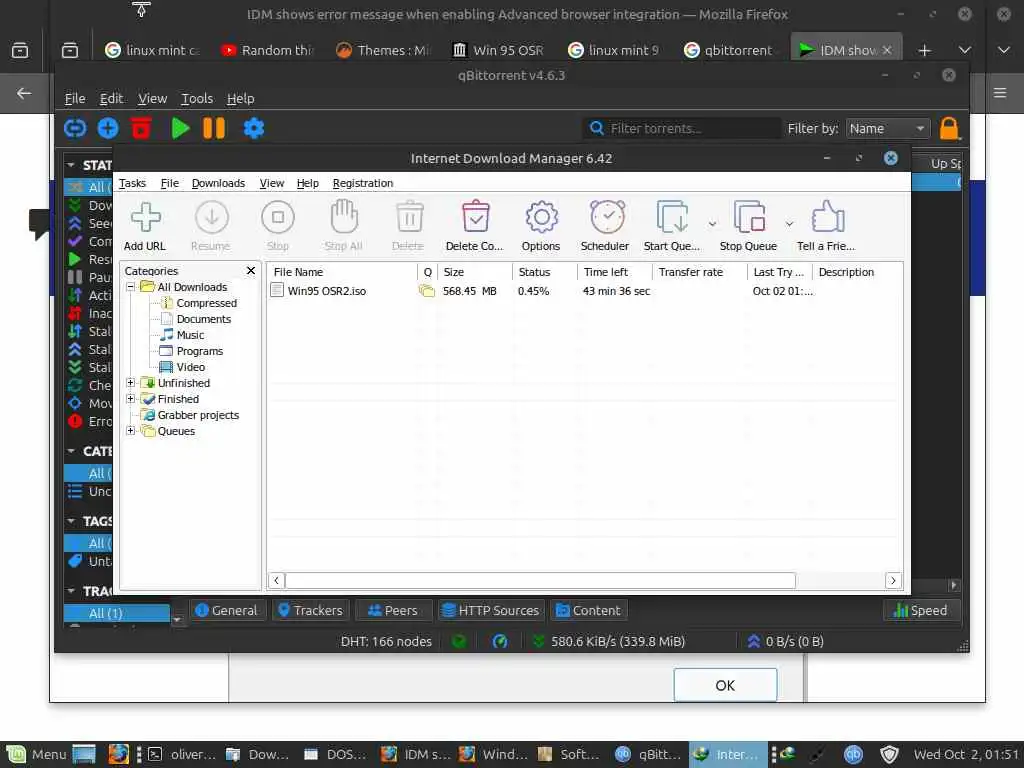Image resolution: width=1024 pixels, height=768 pixels.
Task: Click IDM horizontal scrollbar right arrow
Action: [893, 580]
